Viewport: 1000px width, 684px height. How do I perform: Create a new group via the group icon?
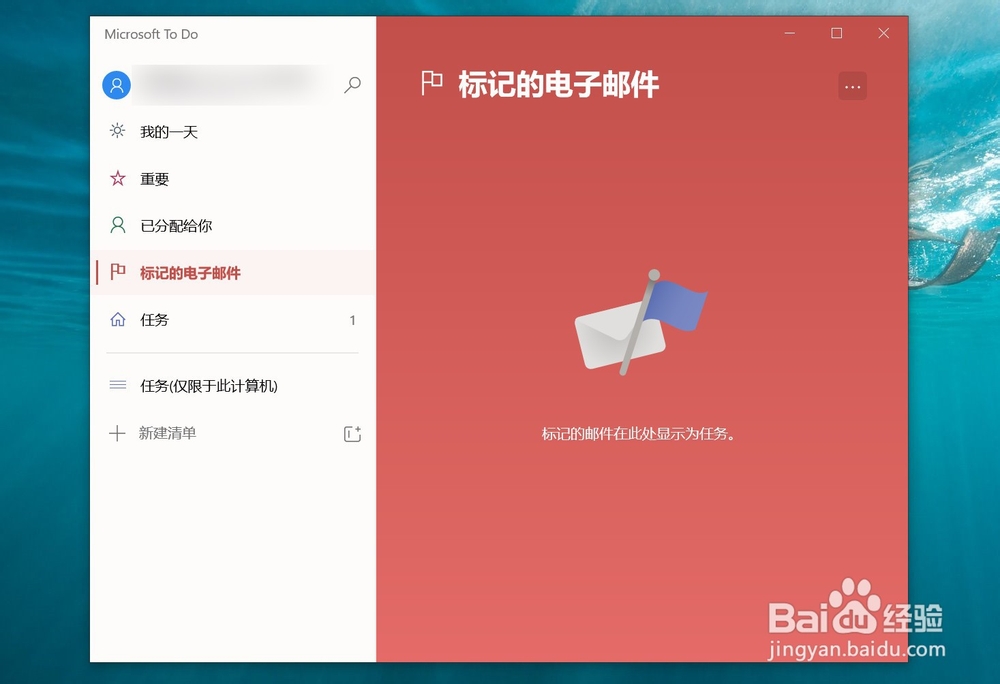pyautogui.click(x=352, y=433)
